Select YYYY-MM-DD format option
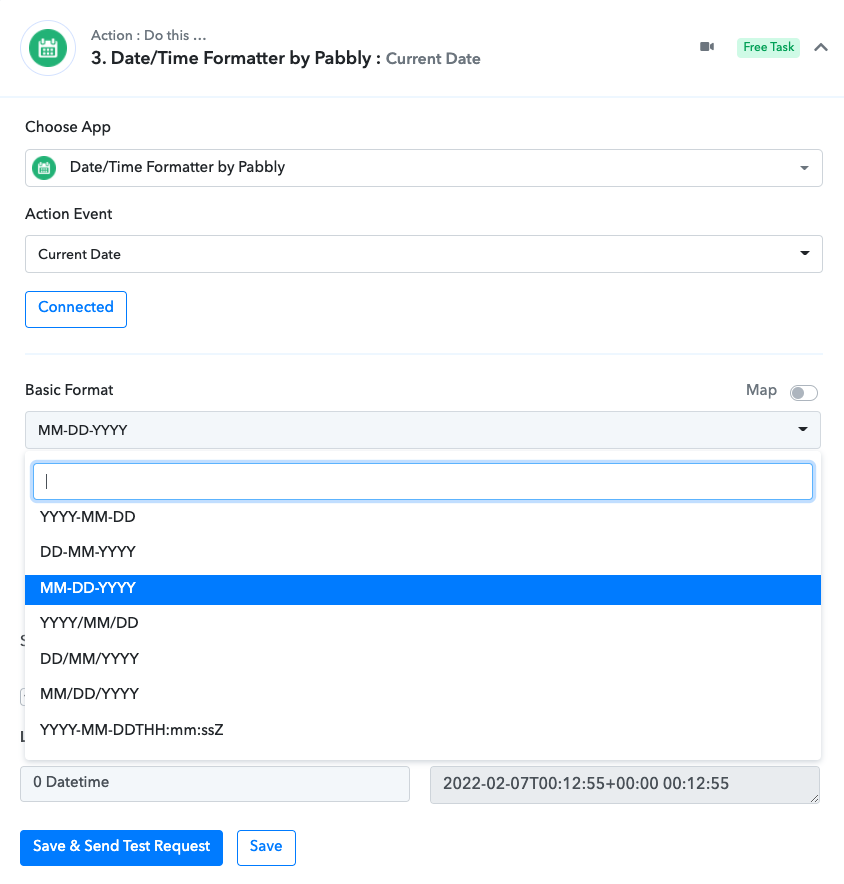The width and height of the screenshot is (844, 884). 423,517
